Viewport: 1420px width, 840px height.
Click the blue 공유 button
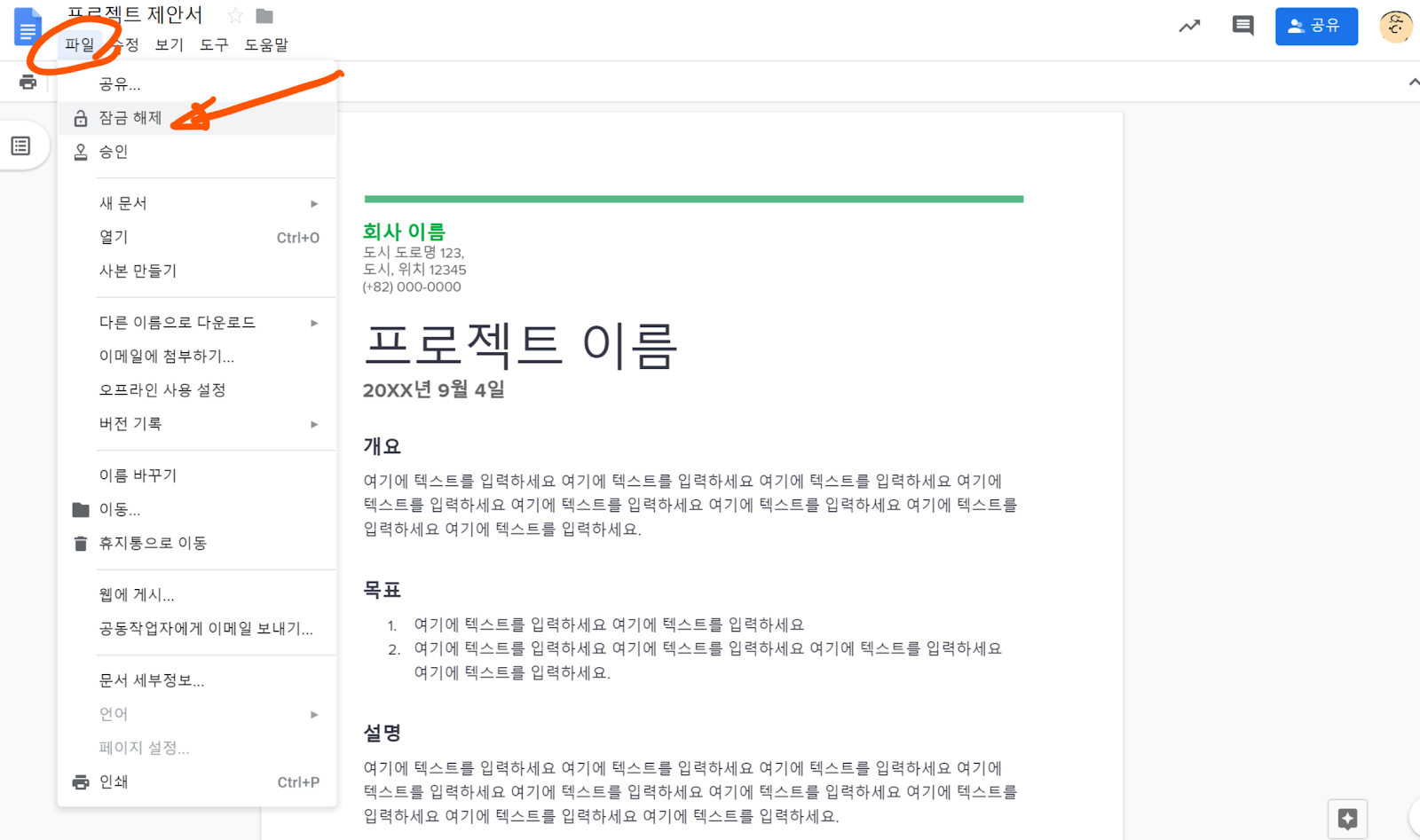(x=1316, y=27)
